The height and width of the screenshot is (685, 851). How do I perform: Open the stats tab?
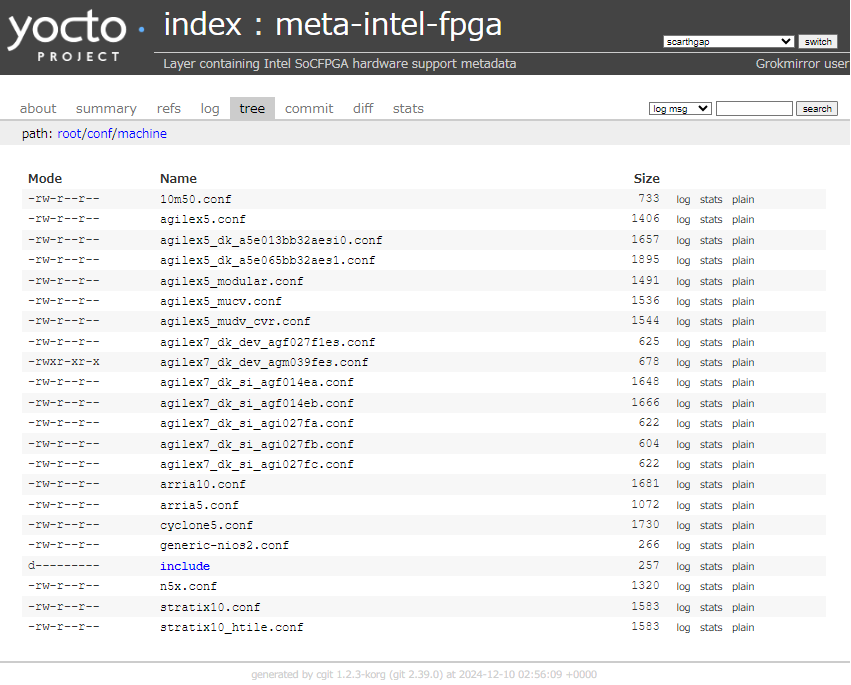(x=408, y=109)
